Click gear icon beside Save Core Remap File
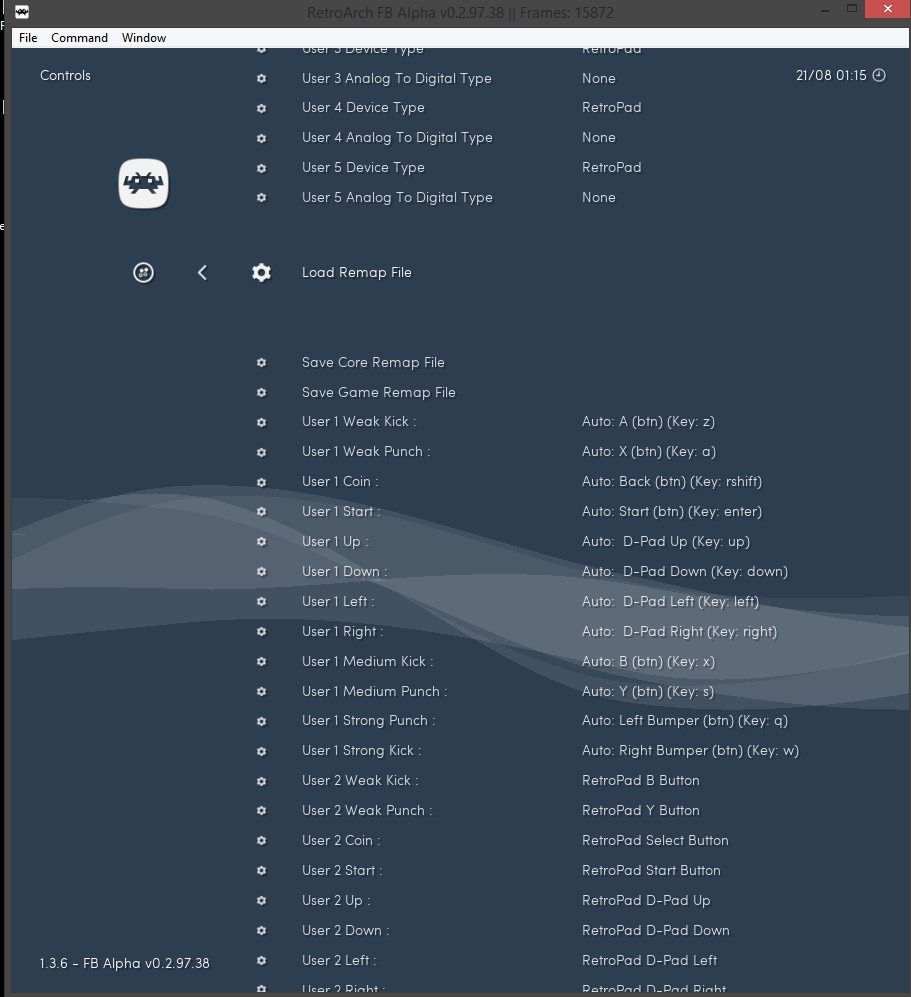Viewport: 911px width, 997px height. coord(261,362)
